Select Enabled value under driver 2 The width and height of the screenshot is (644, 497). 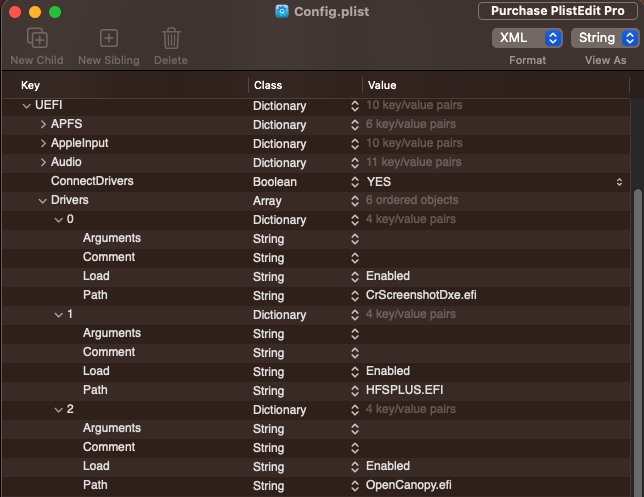pos(388,466)
